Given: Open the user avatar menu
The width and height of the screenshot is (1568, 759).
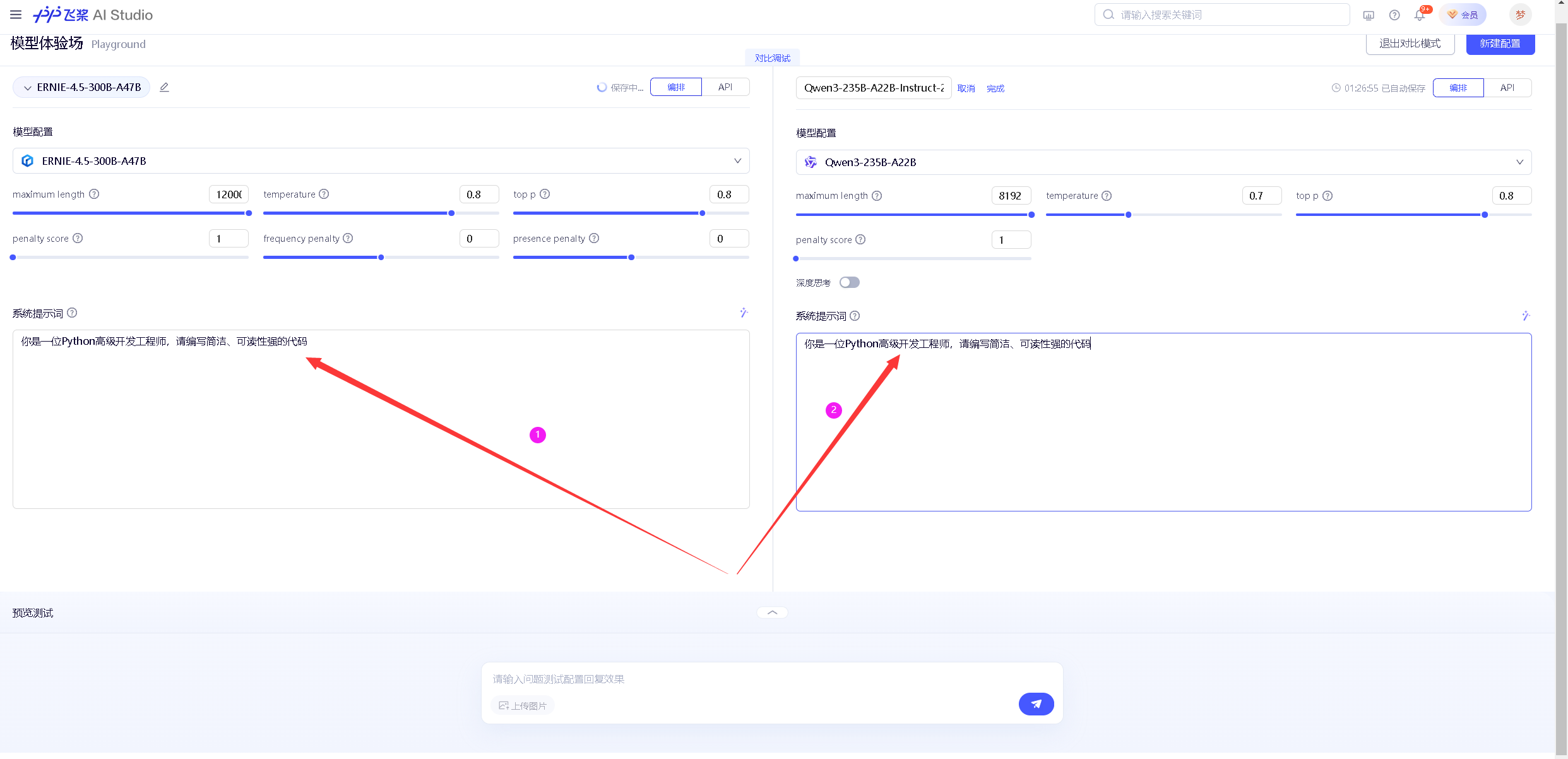Looking at the screenshot, I should point(1520,15).
